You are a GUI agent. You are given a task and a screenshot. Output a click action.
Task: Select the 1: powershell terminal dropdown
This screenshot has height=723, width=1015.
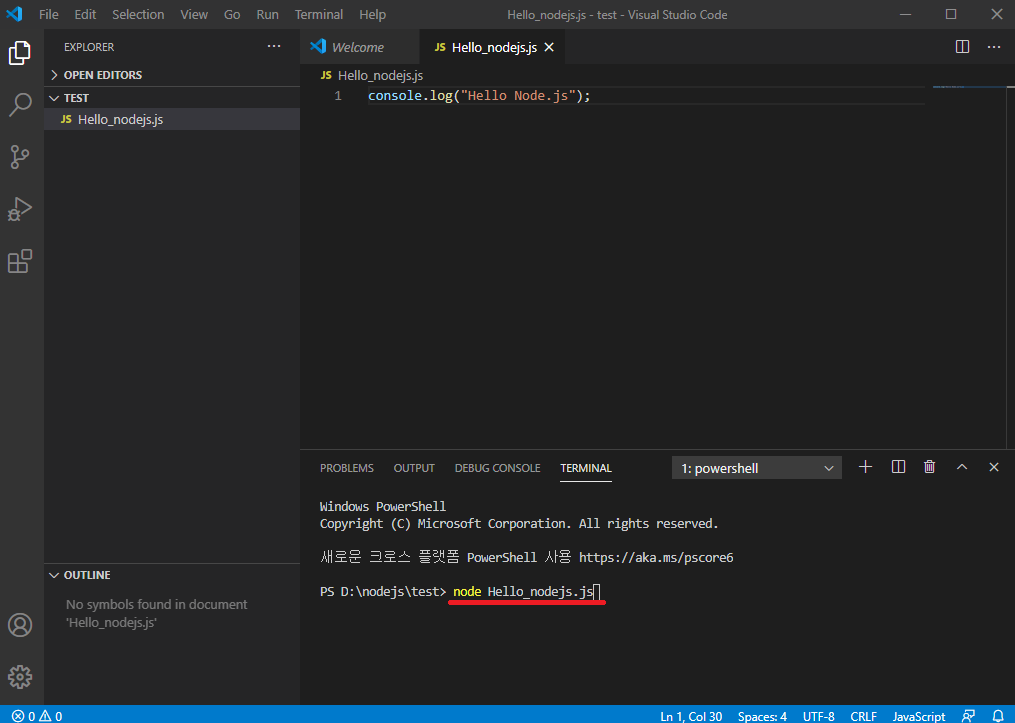[757, 468]
